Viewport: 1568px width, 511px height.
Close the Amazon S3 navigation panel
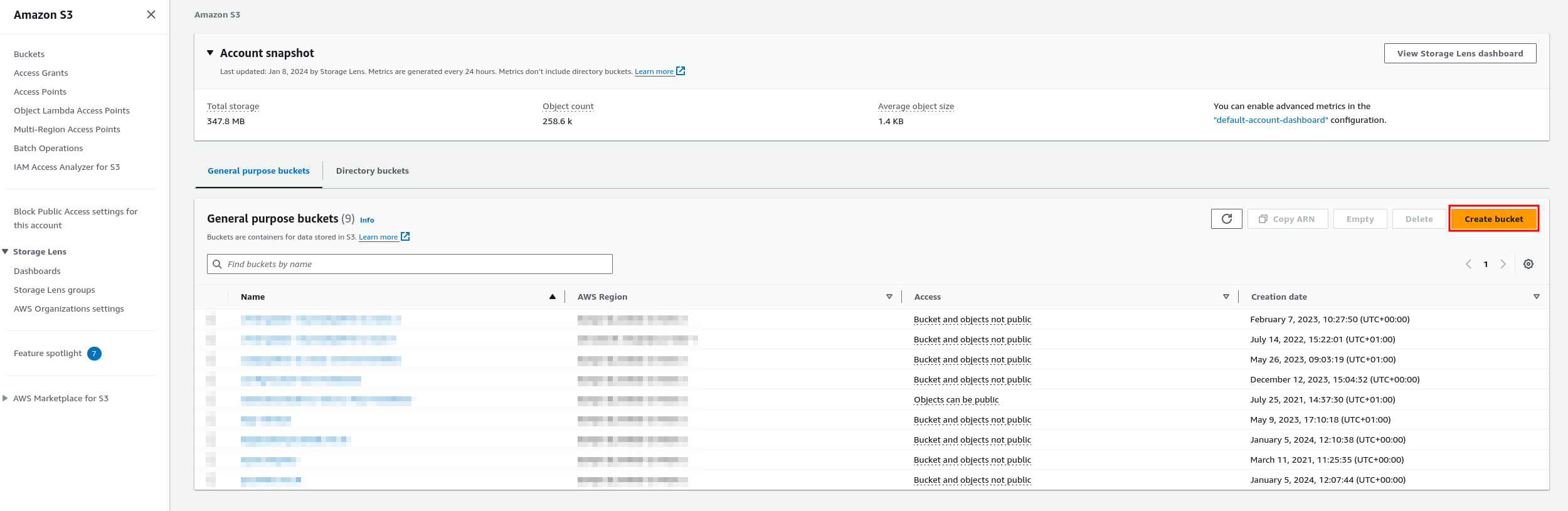coord(151,14)
